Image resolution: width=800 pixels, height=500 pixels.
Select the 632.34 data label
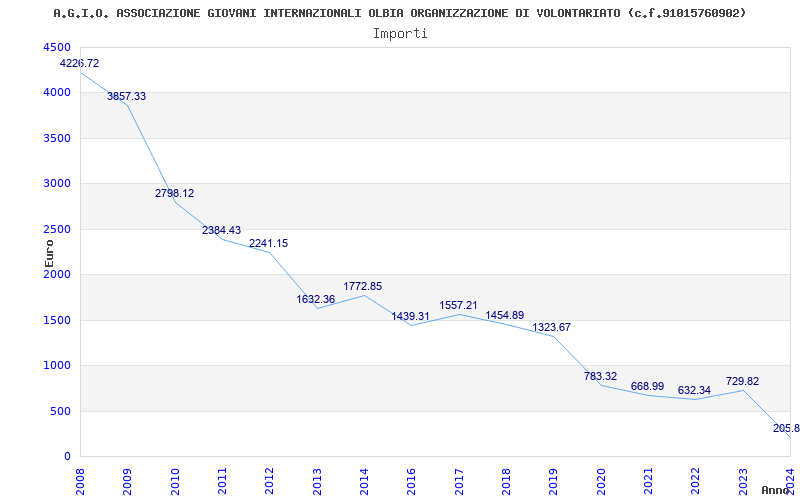click(694, 391)
